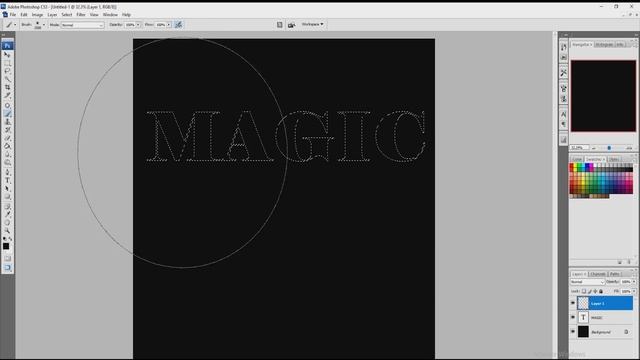Select the Clone Stamp tool
640x360 pixels.
click(x=7, y=122)
